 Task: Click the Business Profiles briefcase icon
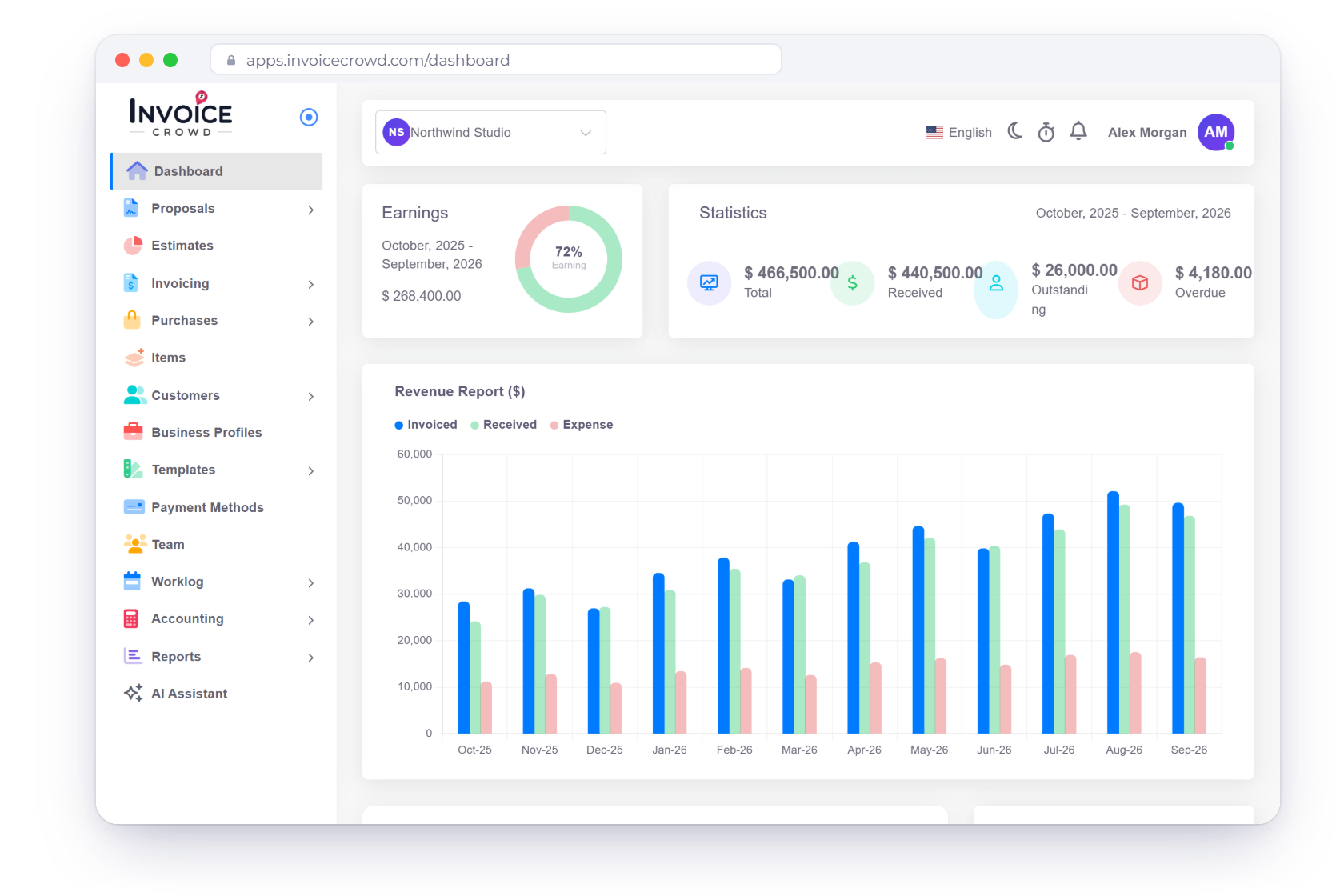(x=133, y=432)
